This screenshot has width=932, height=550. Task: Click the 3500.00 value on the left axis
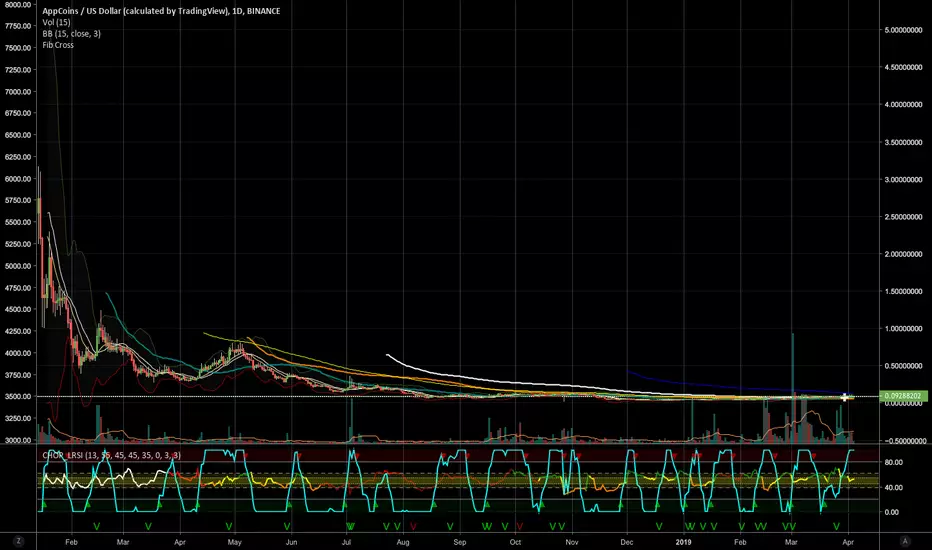(x=18, y=397)
